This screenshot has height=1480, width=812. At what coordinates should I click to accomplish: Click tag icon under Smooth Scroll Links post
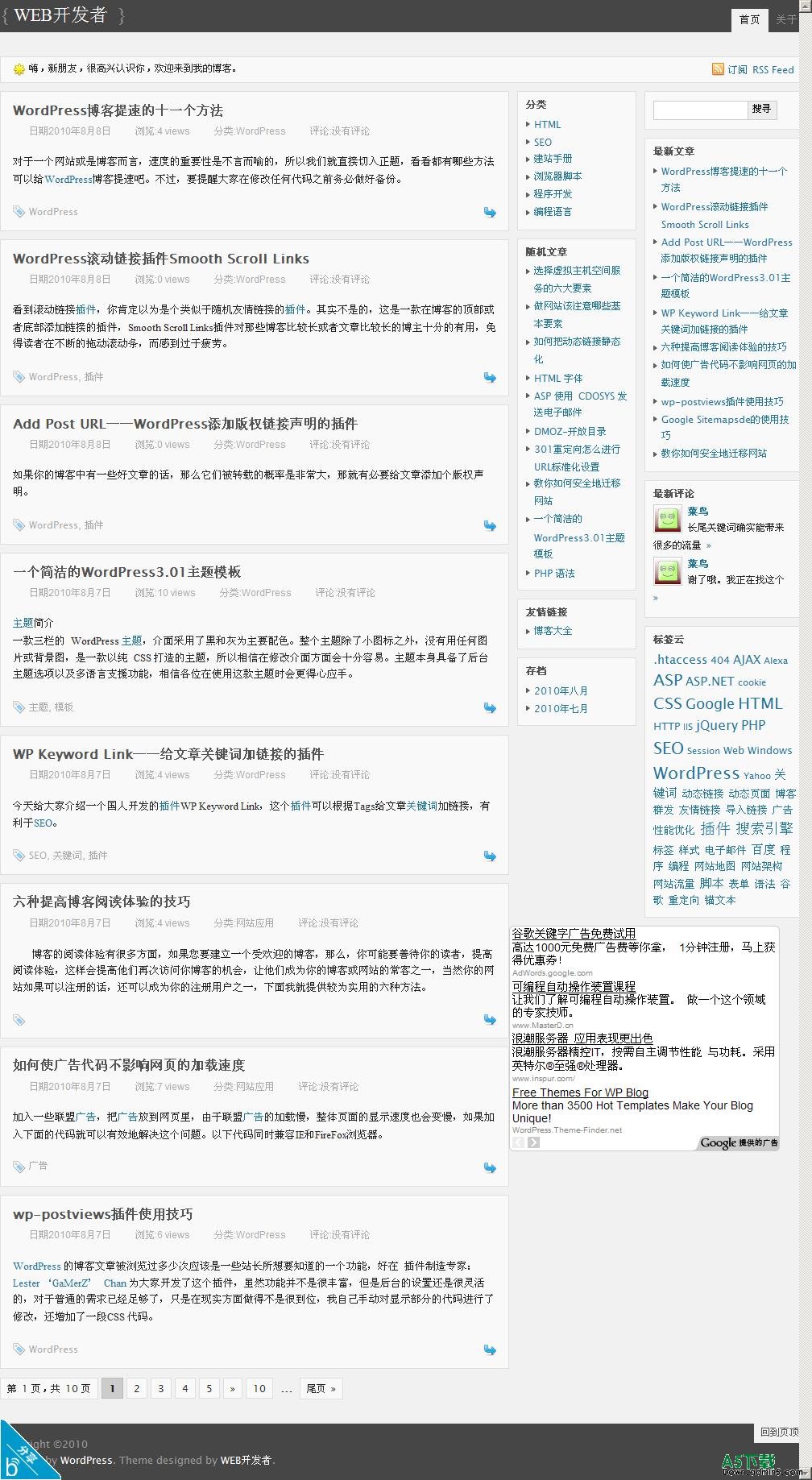coord(19,377)
